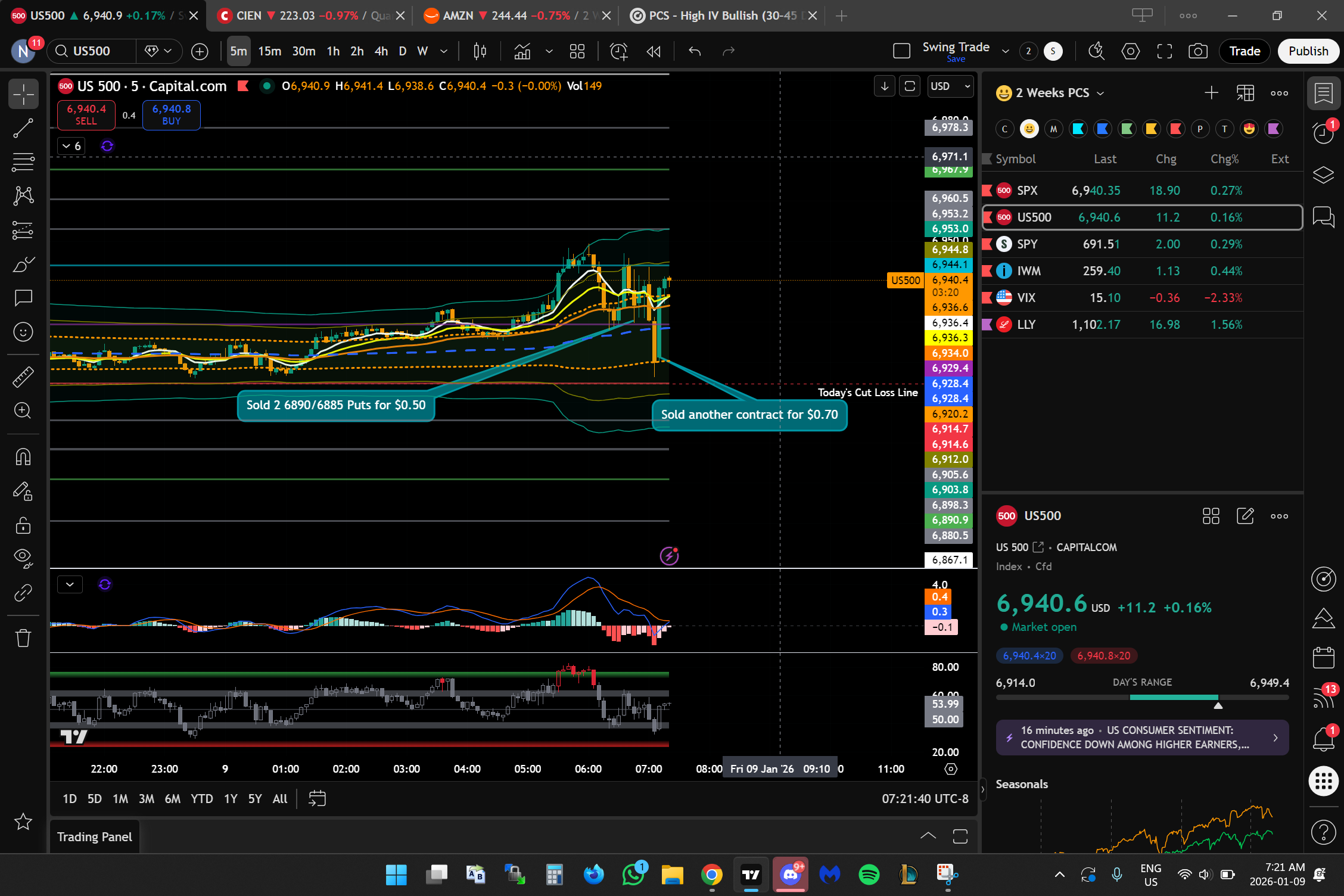This screenshot has height=896, width=1344.
Task: Remove objects with the trash icon
Action: (x=23, y=638)
